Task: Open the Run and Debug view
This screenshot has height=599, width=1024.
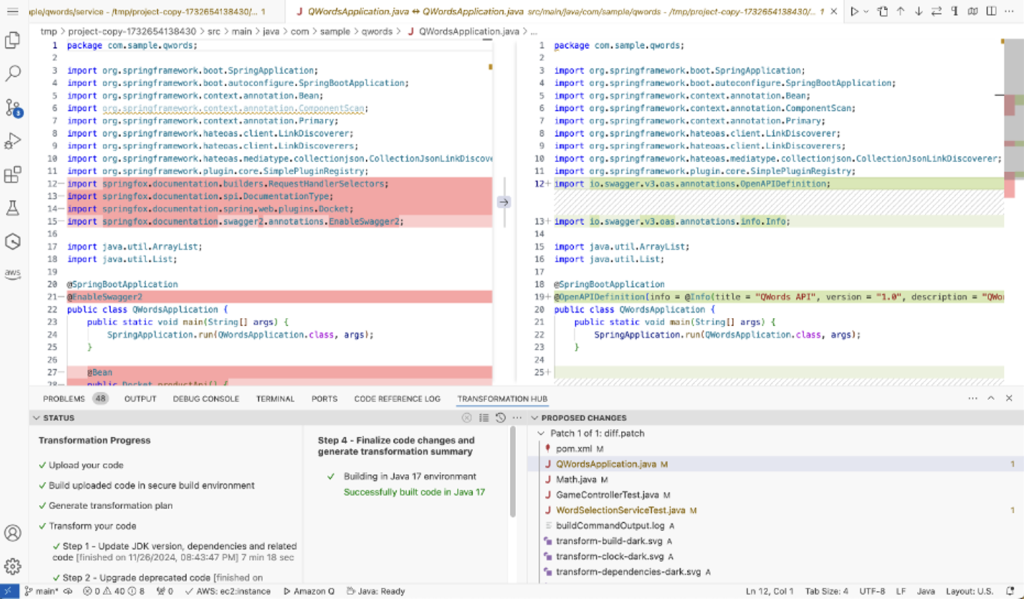Action: (x=14, y=141)
